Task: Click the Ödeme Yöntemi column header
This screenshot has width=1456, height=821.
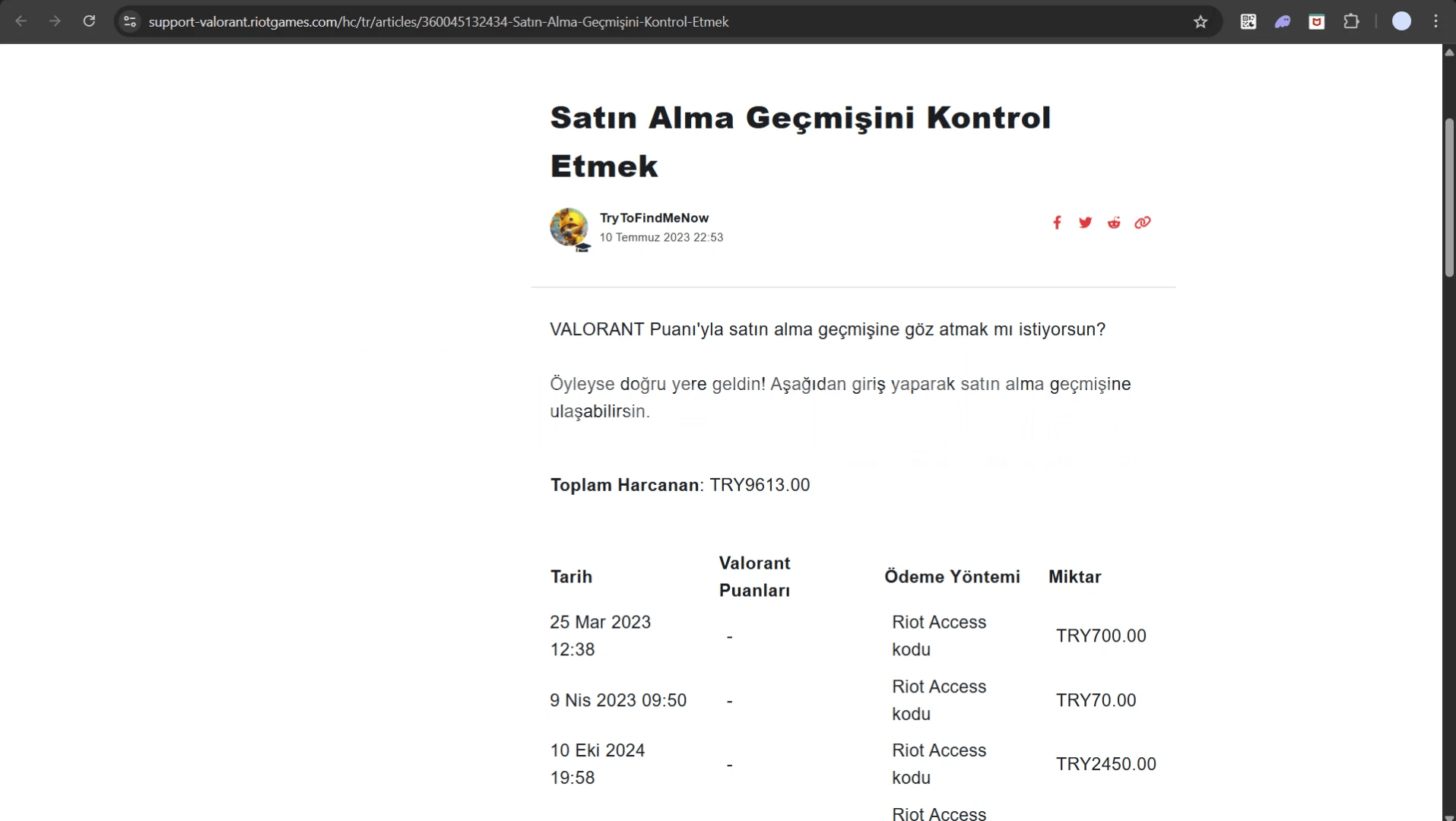Action: click(952, 576)
